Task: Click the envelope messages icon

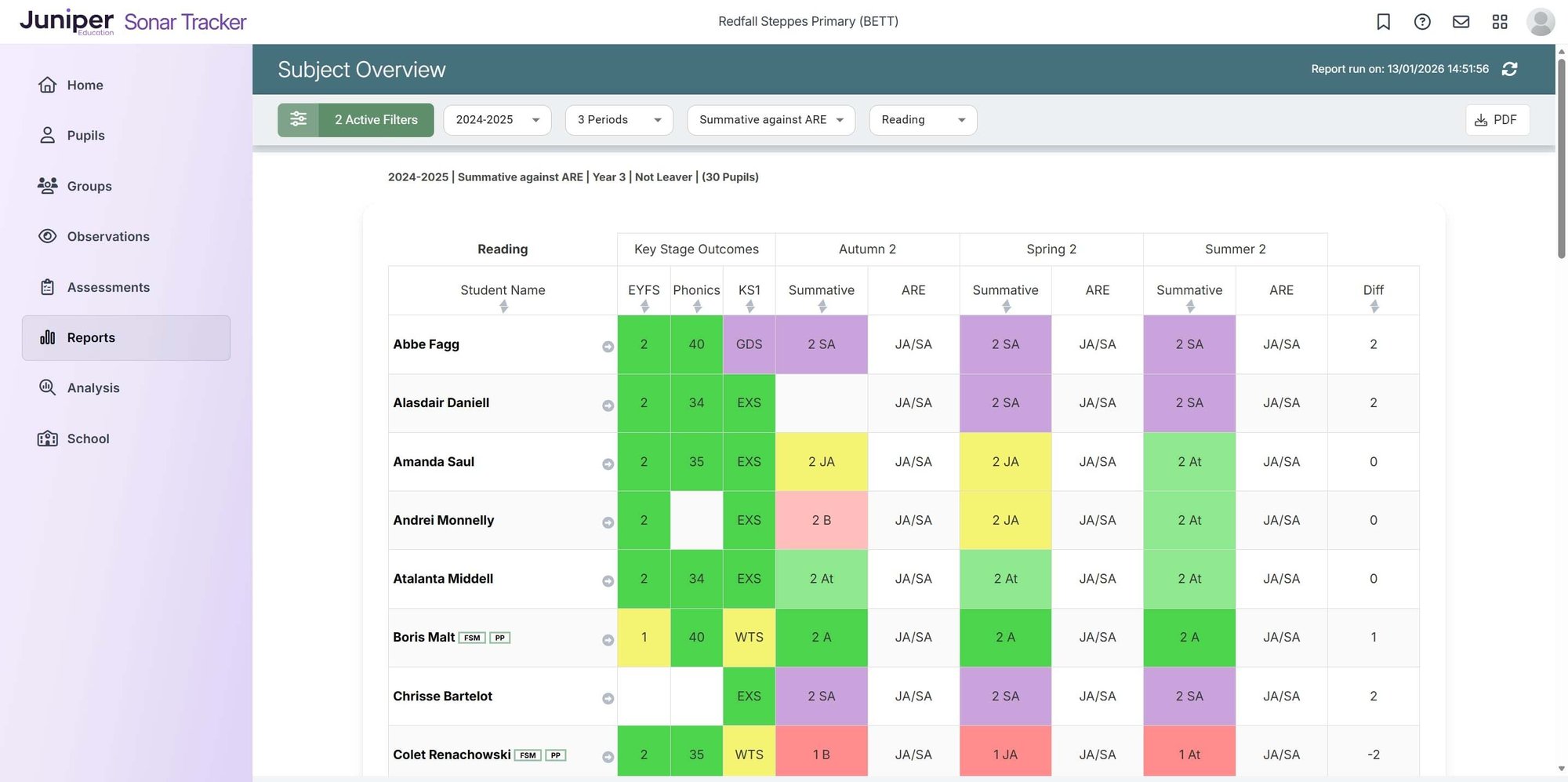Action: tap(1461, 21)
